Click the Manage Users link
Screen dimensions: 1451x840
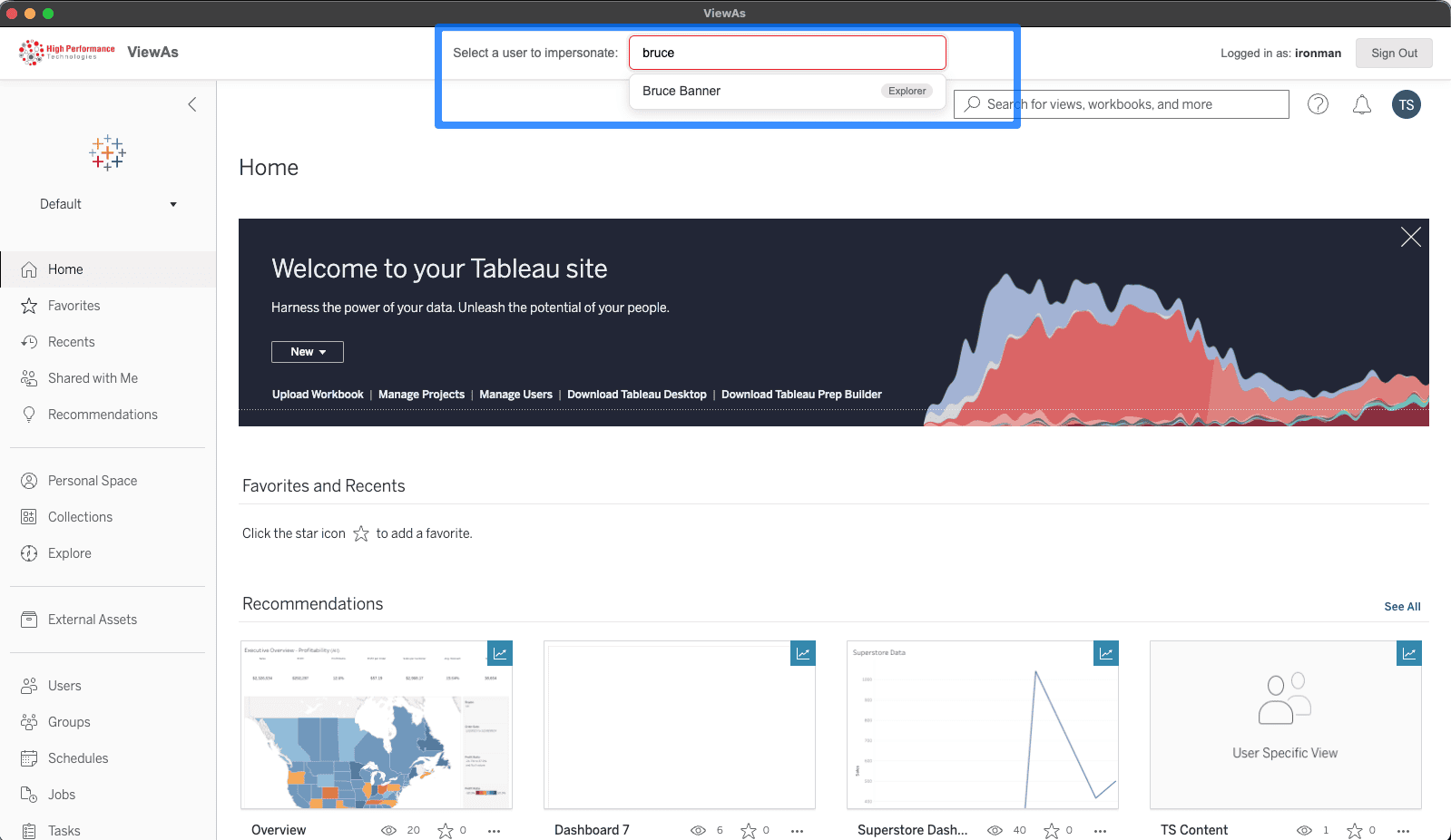pos(515,395)
